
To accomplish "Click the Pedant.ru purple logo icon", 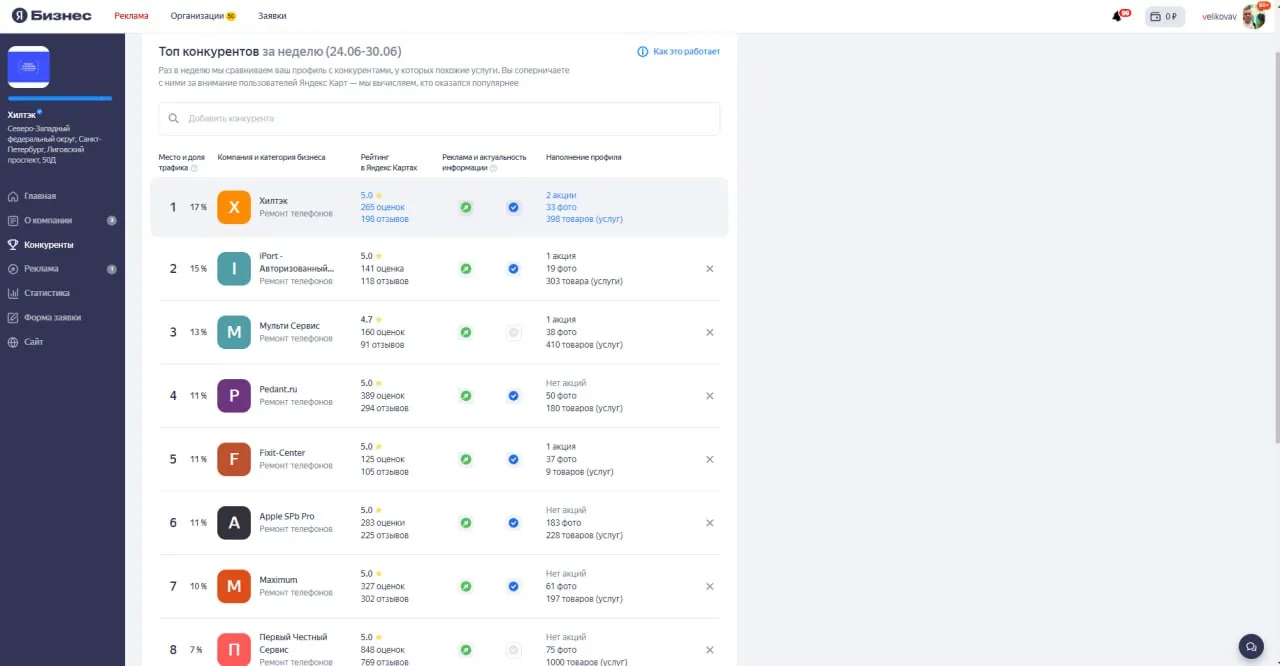I will pos(234,395).
